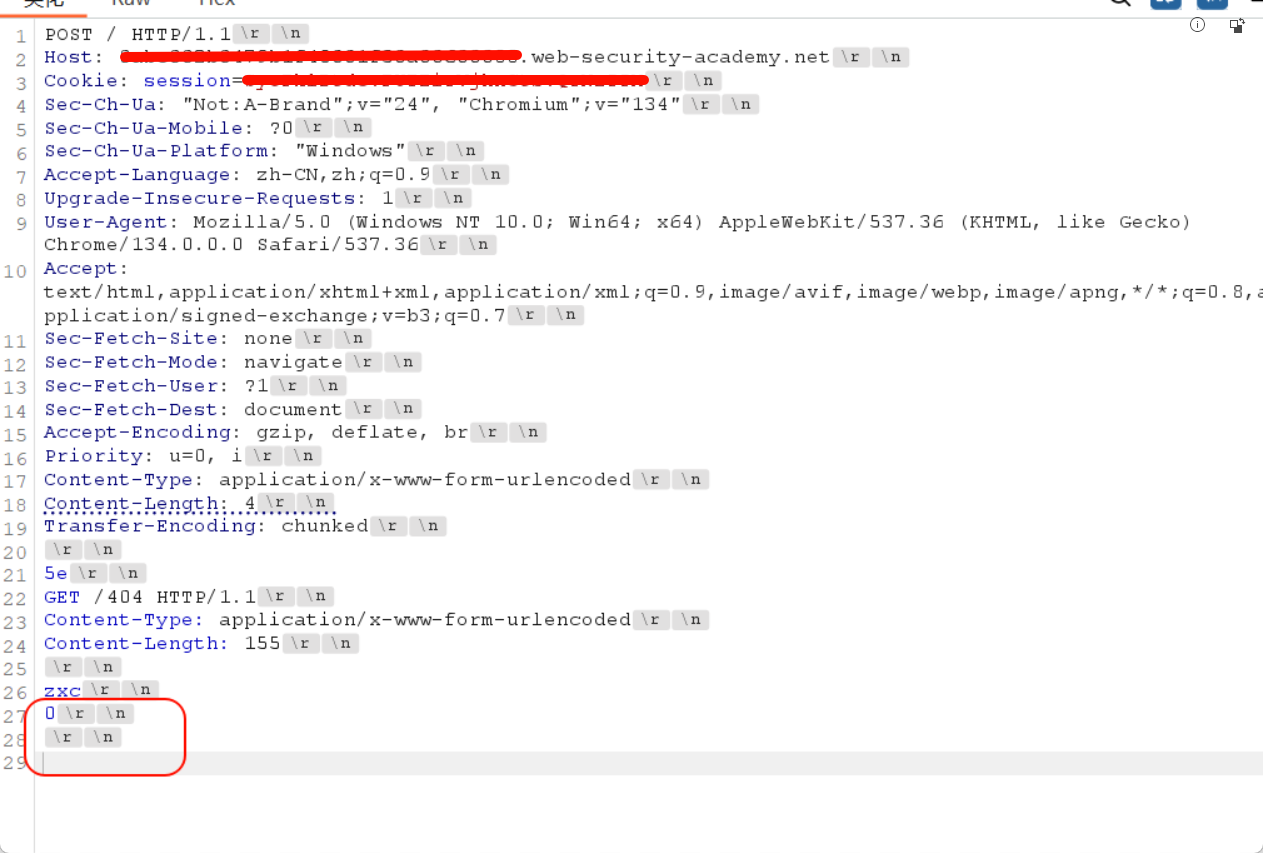Select the Accept-Encoding header name
This screenshot has height=853, width=1263.
click(x=142, y=433)
